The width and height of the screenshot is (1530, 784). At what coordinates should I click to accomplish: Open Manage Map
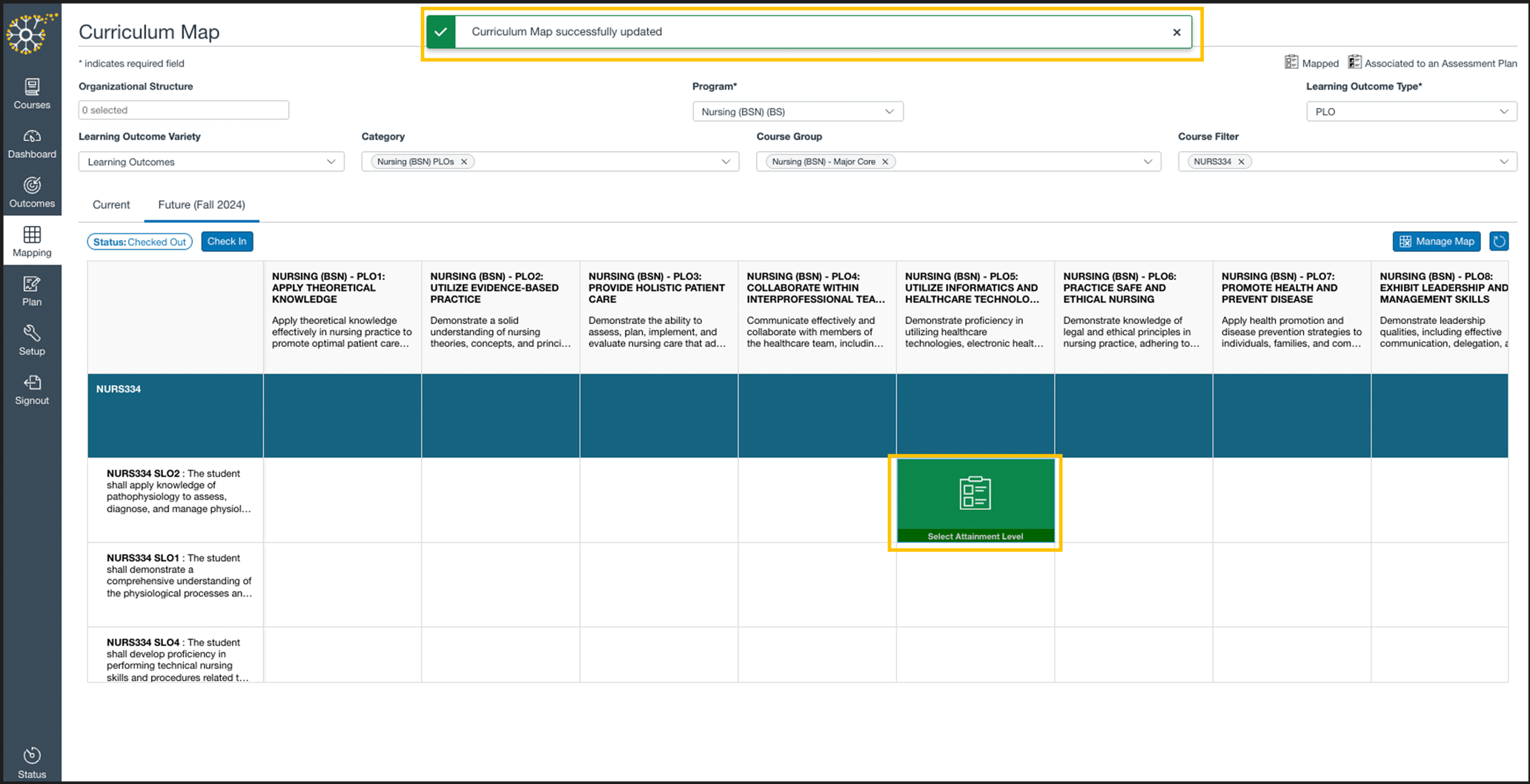(x=1436, y=241)
